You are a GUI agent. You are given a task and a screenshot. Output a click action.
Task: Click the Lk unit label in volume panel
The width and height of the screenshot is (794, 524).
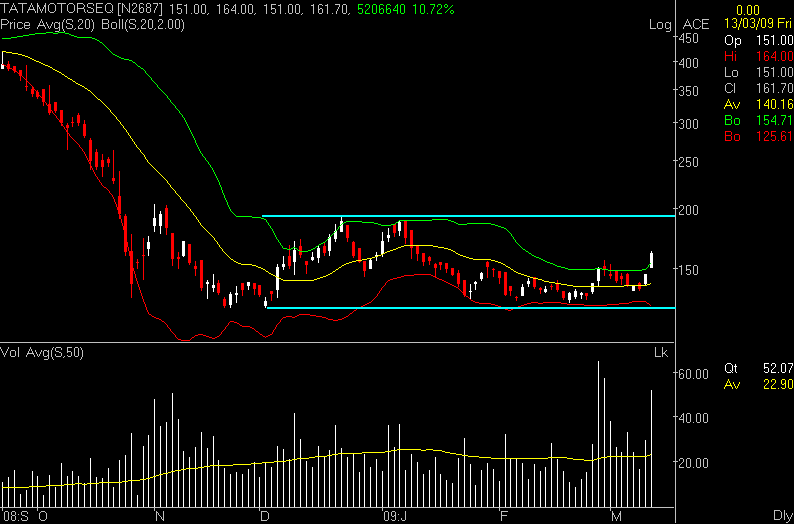(662, 353)
